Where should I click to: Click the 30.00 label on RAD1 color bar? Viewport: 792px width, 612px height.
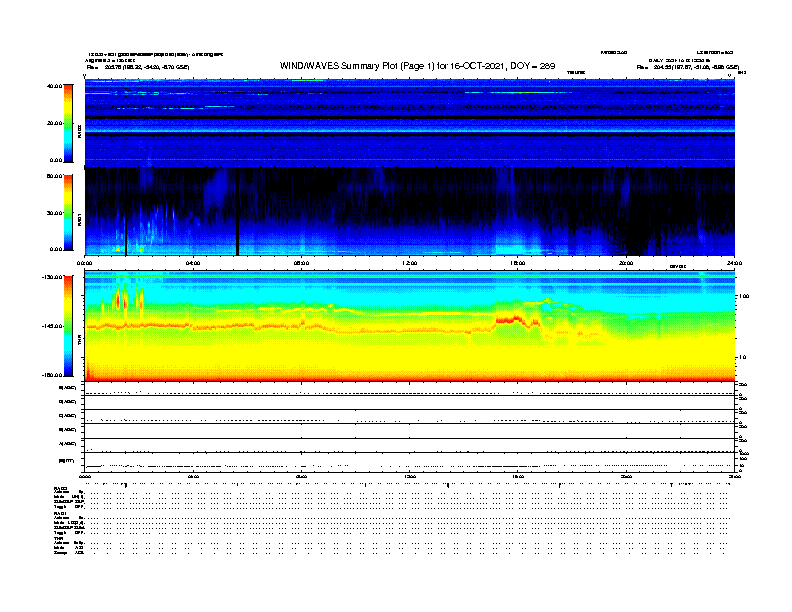pyautogui.click(x=54, y=213)
